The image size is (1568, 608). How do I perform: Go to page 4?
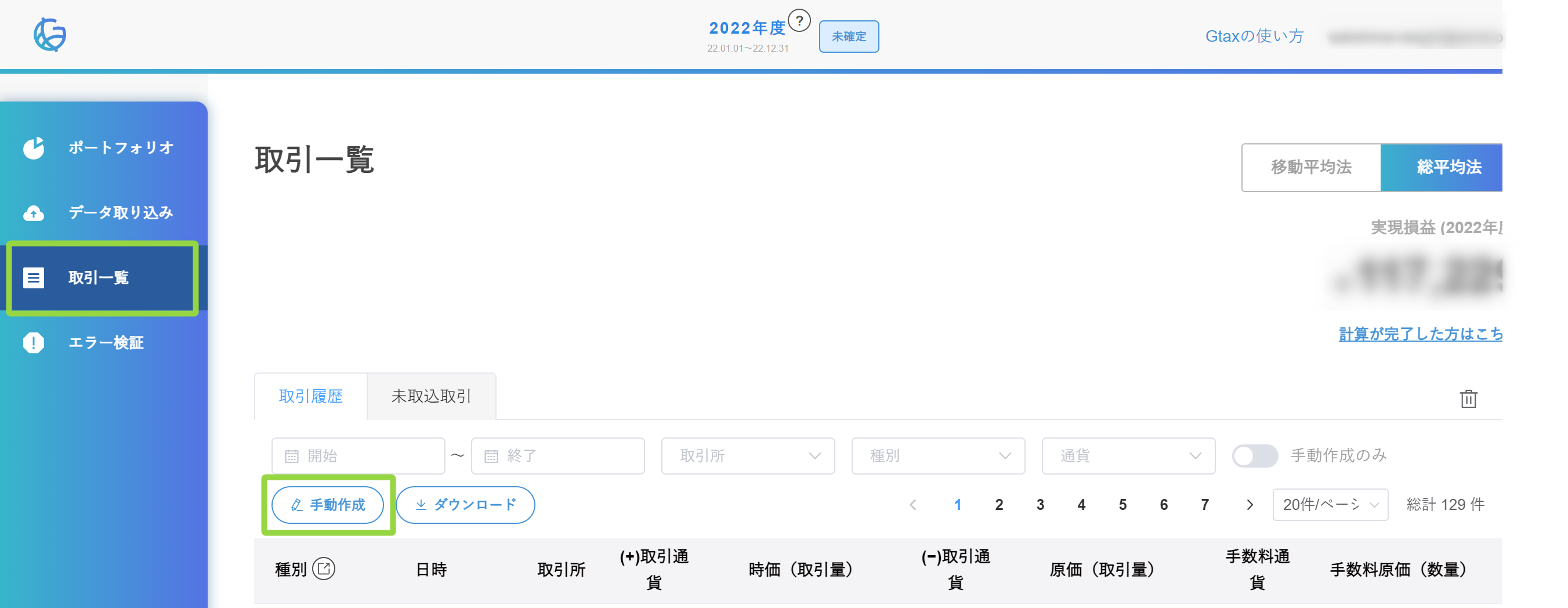point(1081,505)
